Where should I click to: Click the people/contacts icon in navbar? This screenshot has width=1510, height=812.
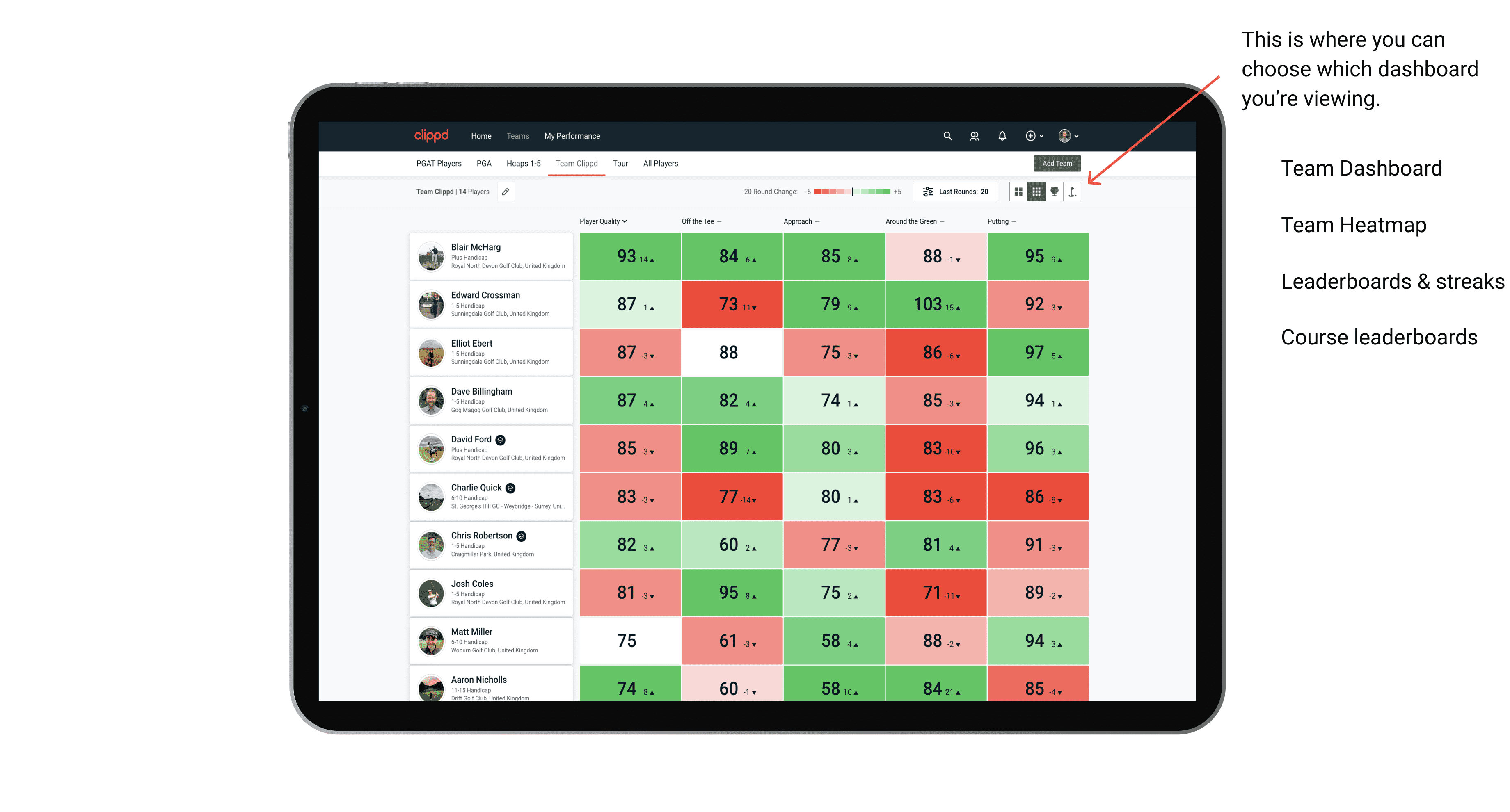tap(974, 136)
